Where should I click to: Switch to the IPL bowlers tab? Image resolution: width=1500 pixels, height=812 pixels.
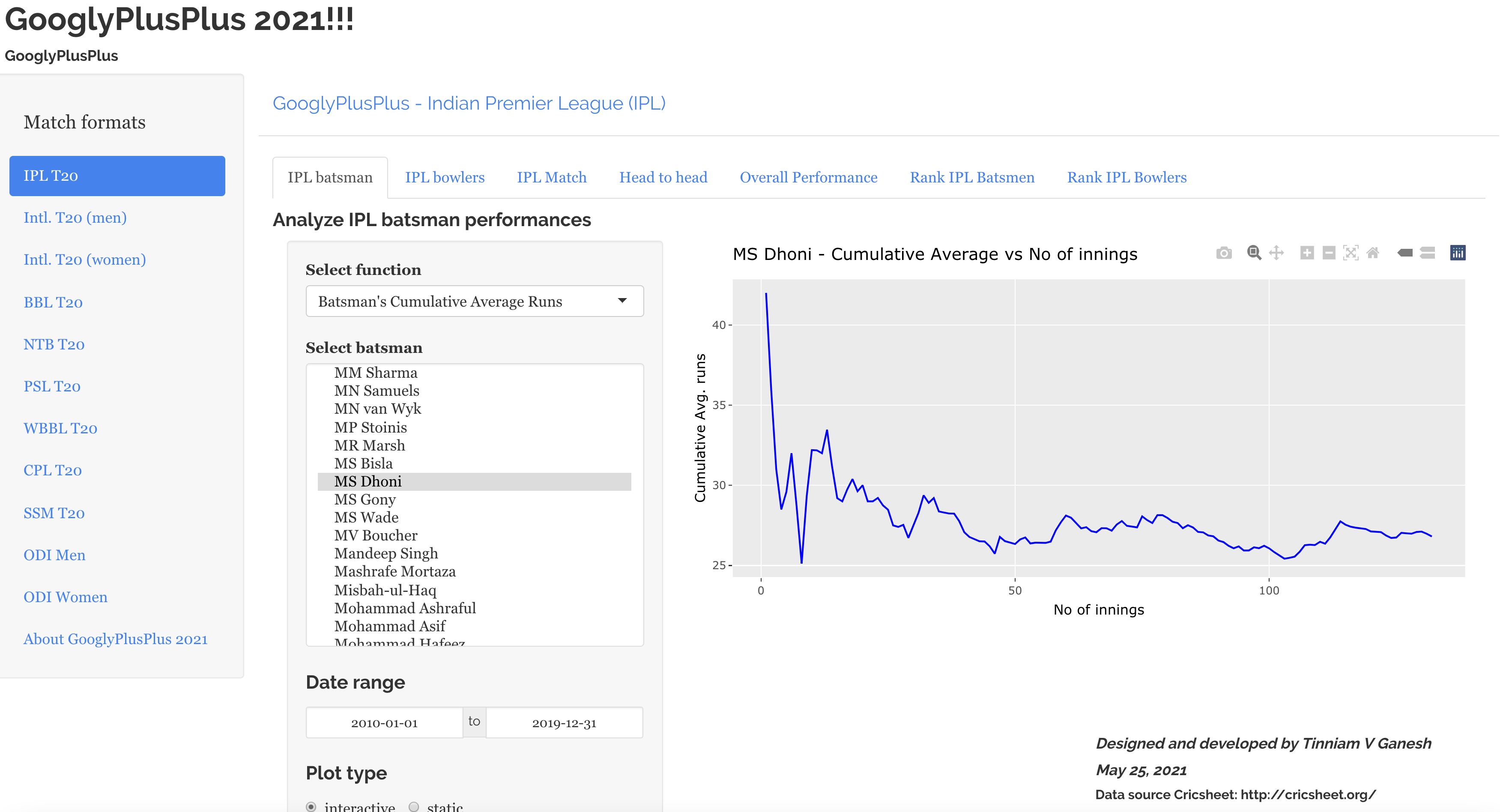tap(444, 178)
